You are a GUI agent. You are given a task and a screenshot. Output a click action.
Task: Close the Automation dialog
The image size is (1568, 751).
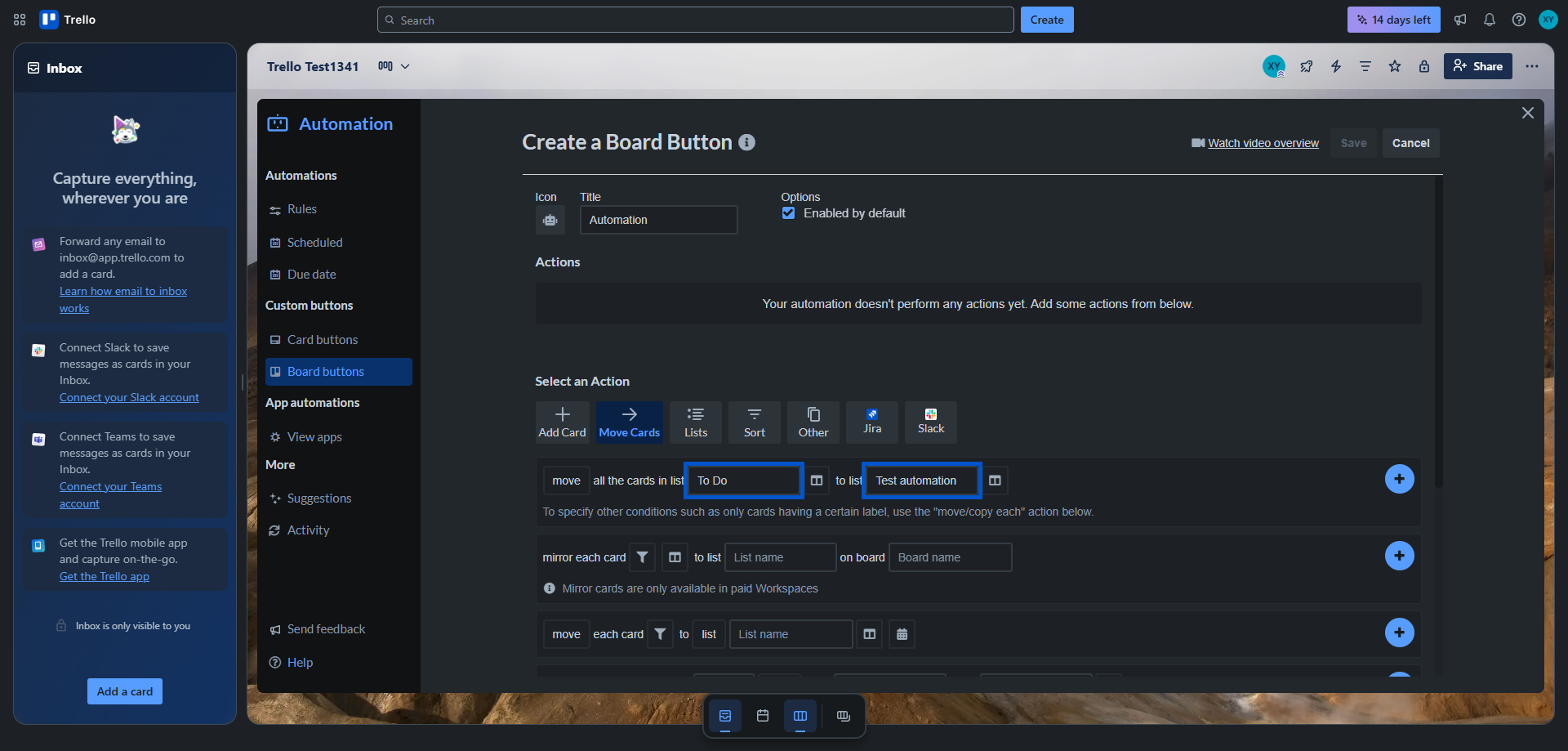point(1528,113)
